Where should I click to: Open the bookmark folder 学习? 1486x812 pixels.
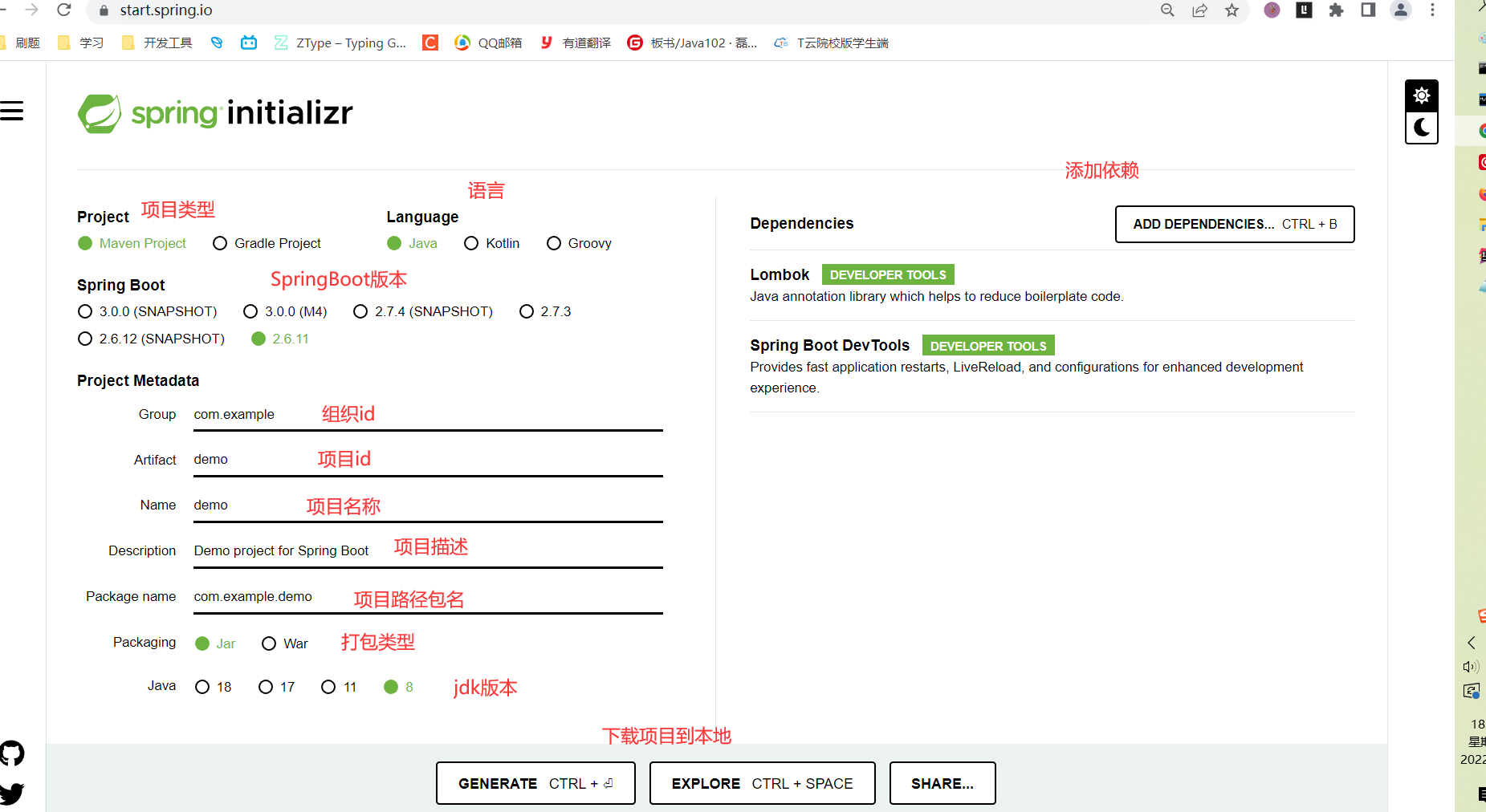pos(80,43)
